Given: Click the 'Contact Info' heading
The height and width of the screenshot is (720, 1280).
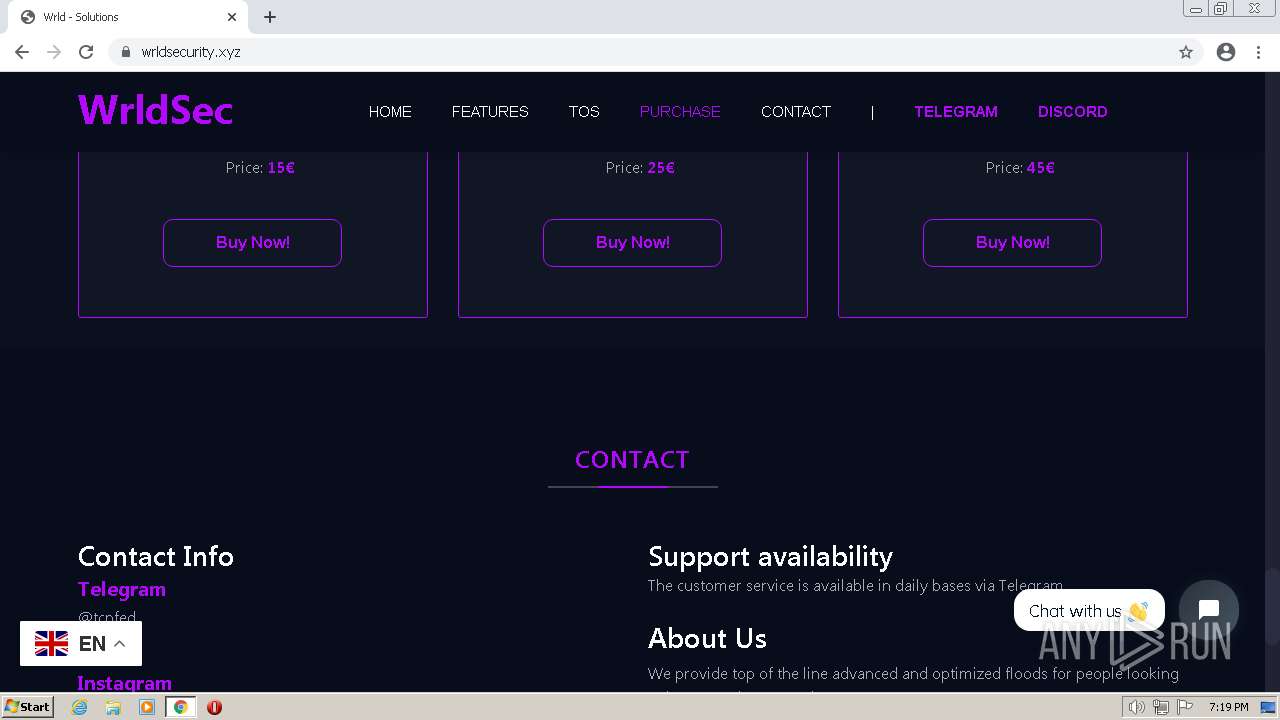Looking at the screenshot, I should pos(156,556).
